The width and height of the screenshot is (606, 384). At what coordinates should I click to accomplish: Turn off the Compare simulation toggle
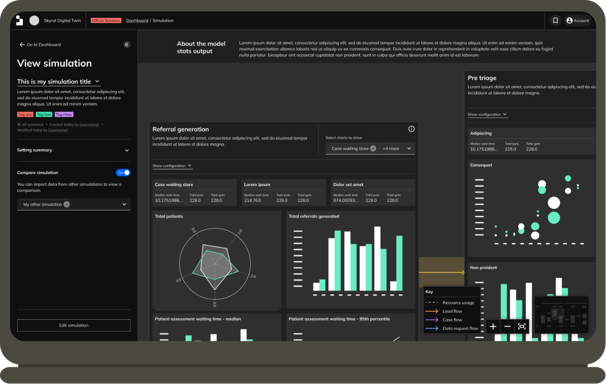123,173
